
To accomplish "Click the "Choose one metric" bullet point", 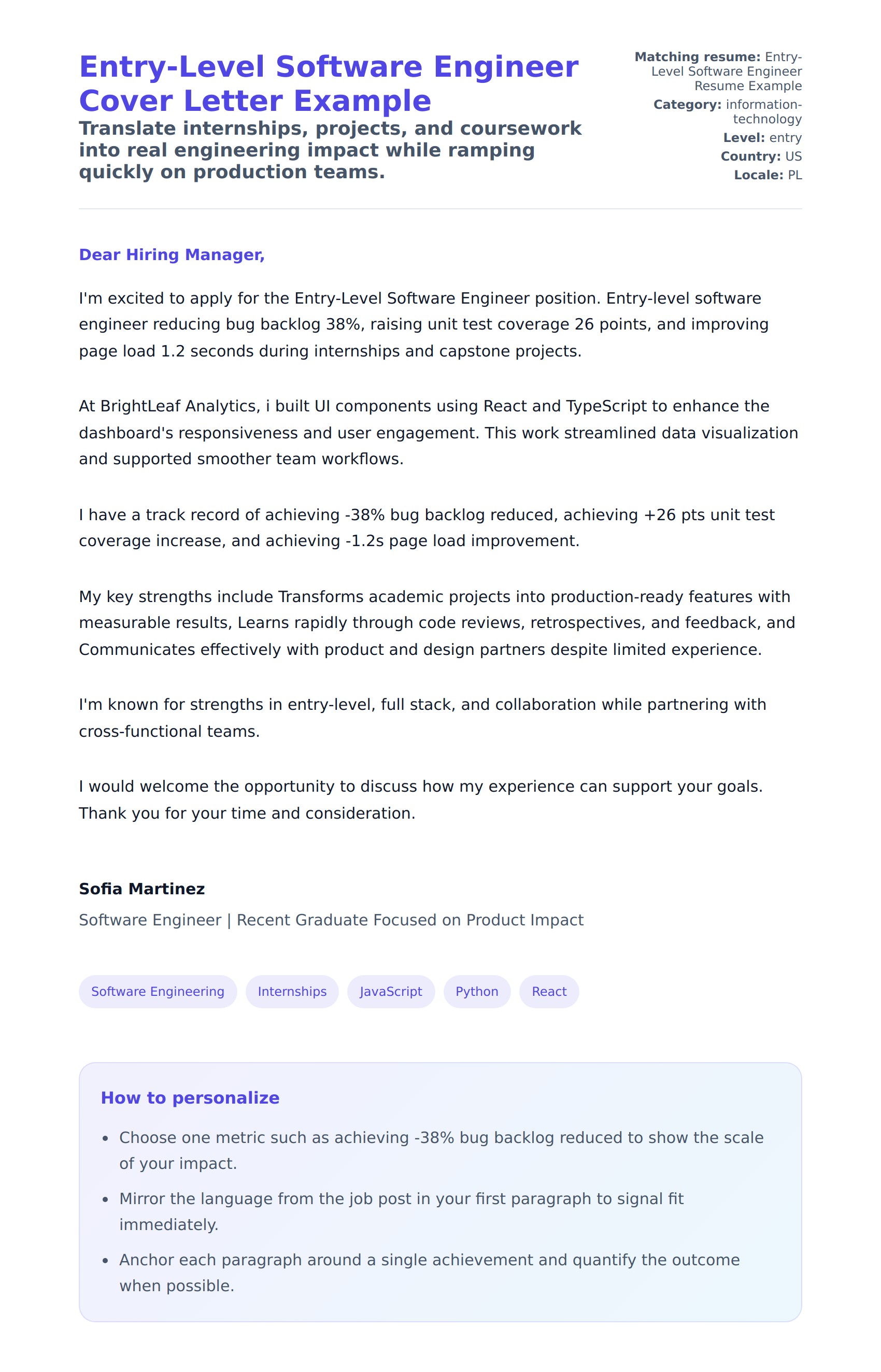I will pos(440,1150).
